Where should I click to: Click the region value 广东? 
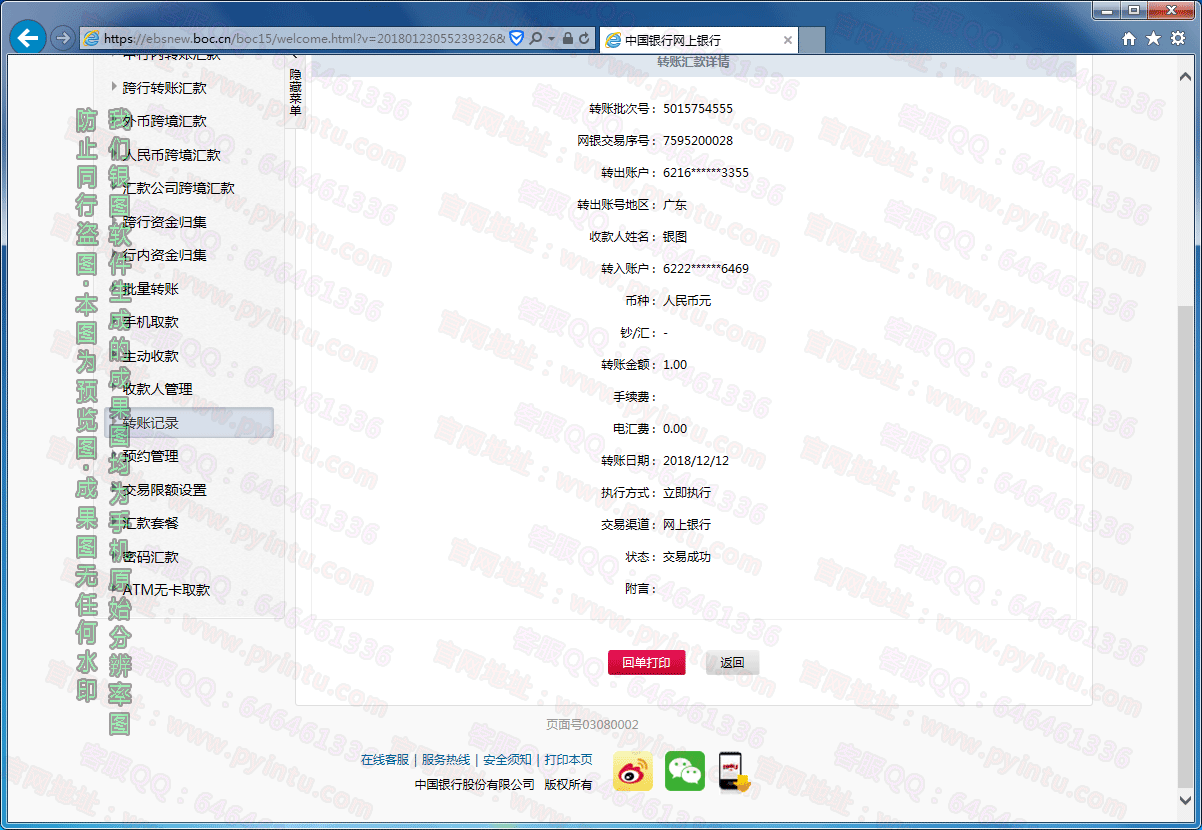pos(675,205)
